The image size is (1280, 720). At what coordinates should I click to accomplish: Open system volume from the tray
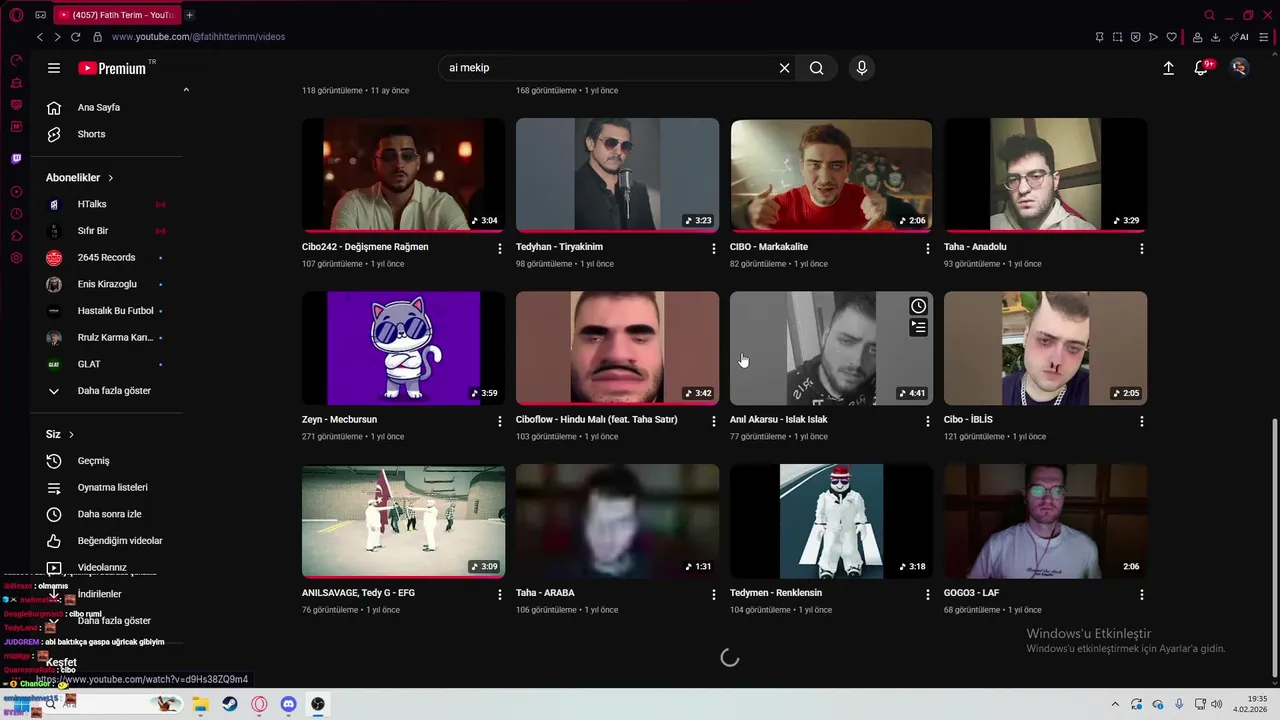1217,704
